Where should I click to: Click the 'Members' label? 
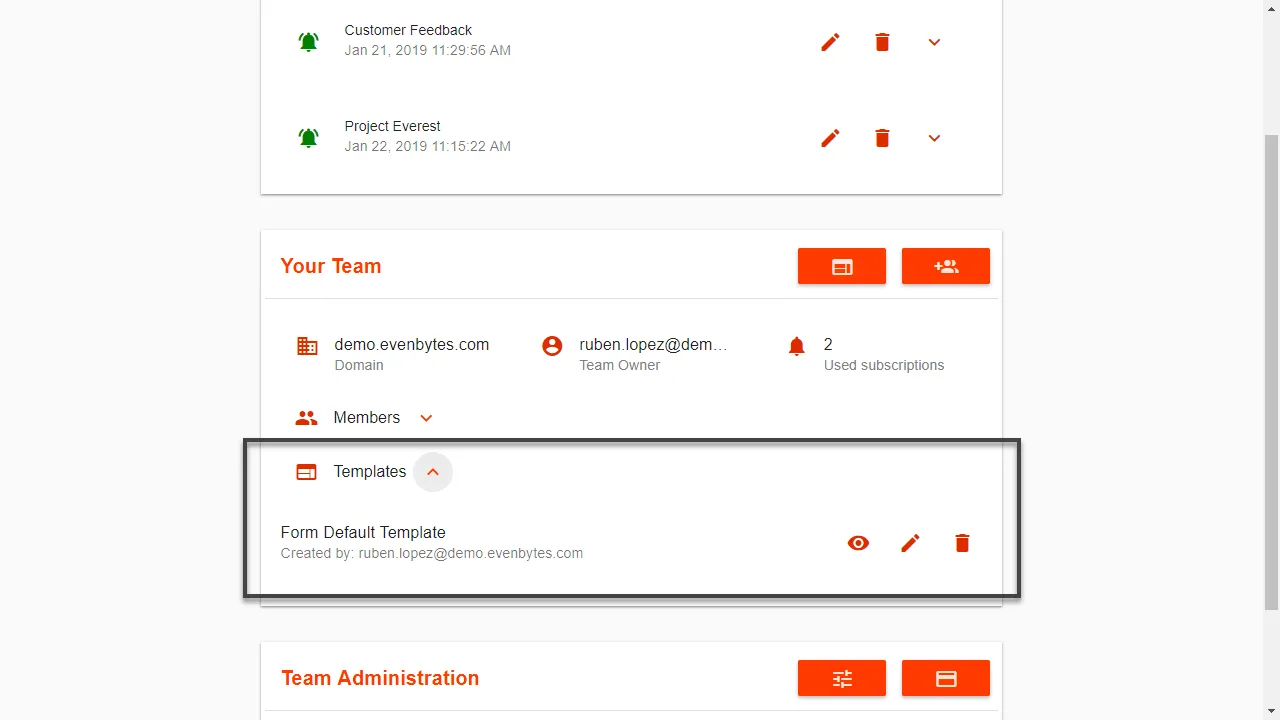pyautogui.click(x=367, y=418)
